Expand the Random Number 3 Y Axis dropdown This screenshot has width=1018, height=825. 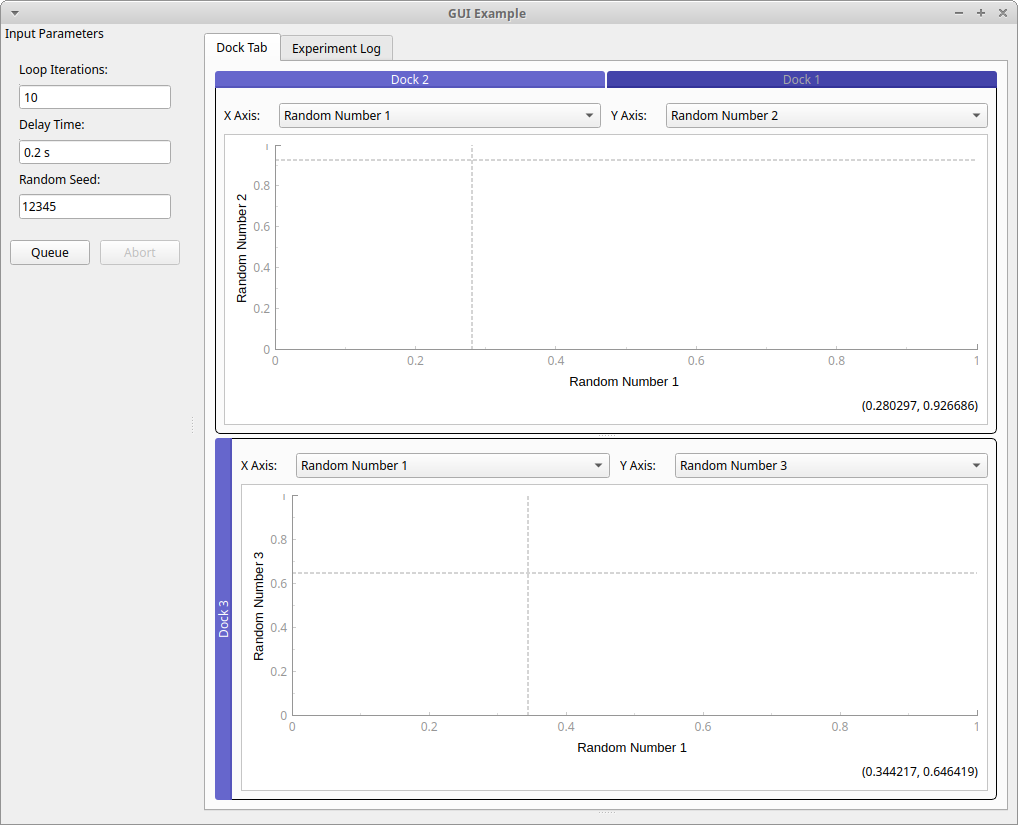[830, 466]
